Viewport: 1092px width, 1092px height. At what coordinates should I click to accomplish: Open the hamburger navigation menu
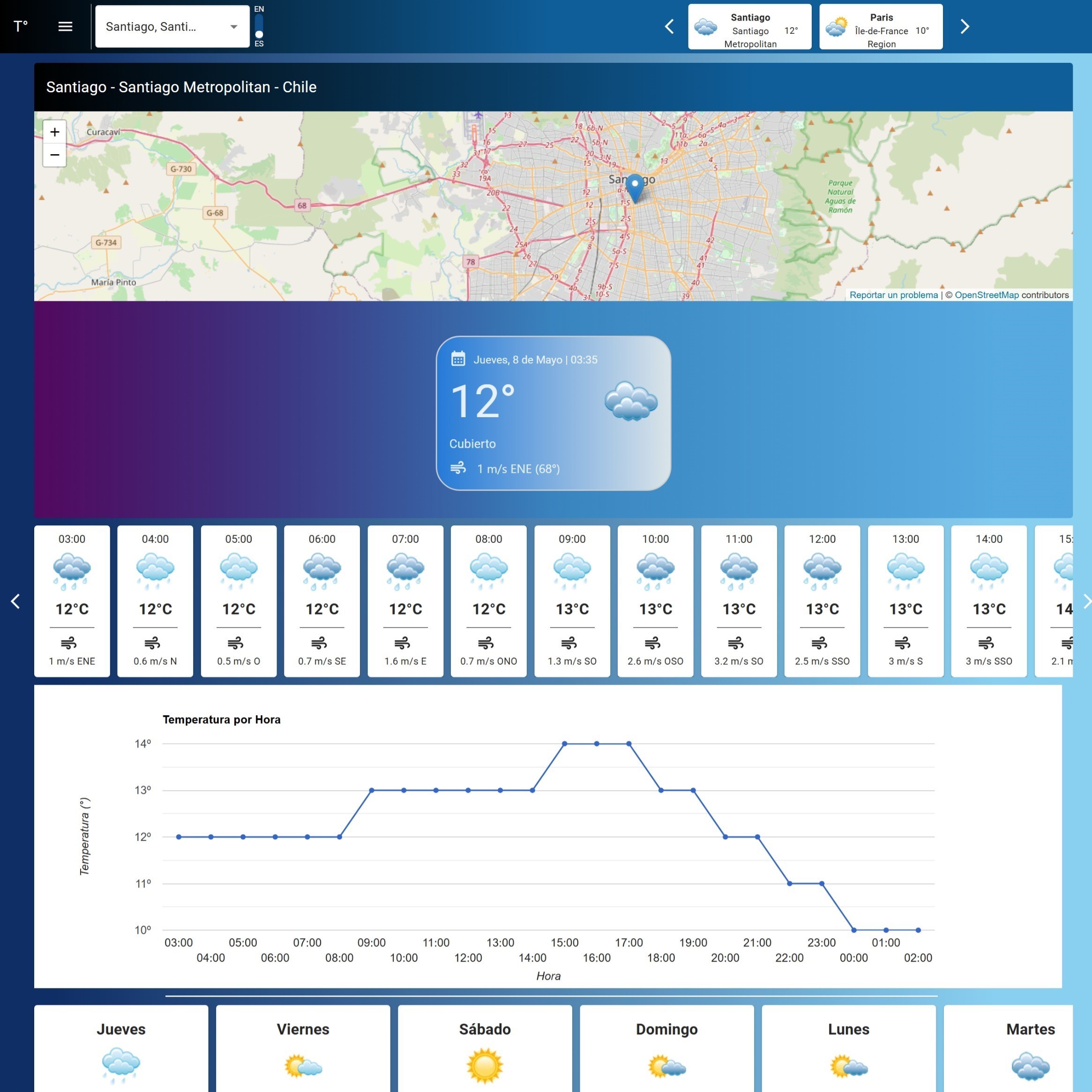click(65, 26)
